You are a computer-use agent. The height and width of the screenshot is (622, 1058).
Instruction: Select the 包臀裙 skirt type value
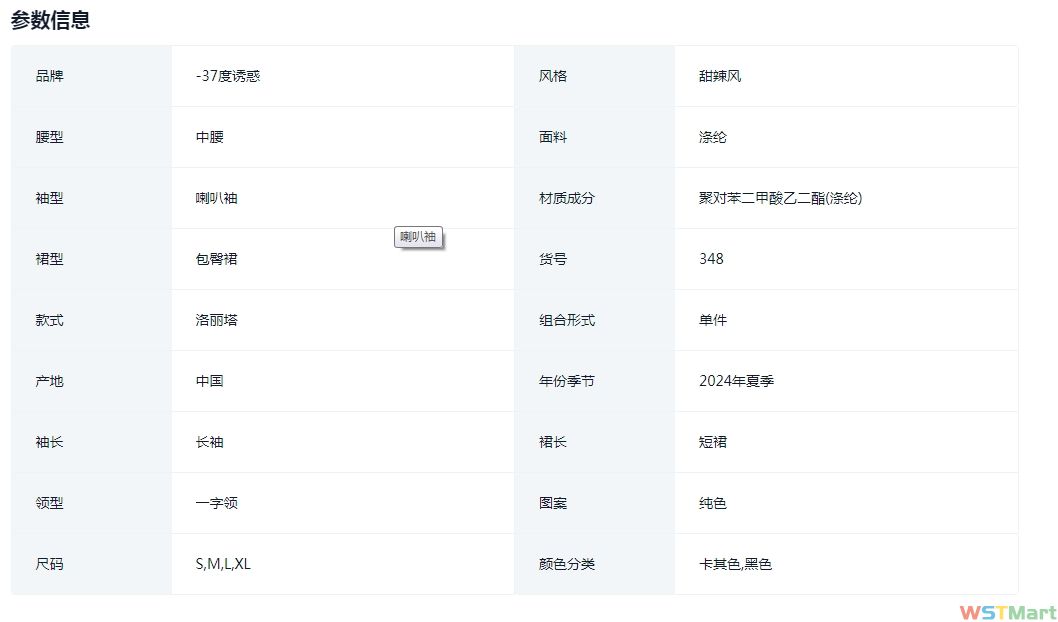tap(217, 259)
